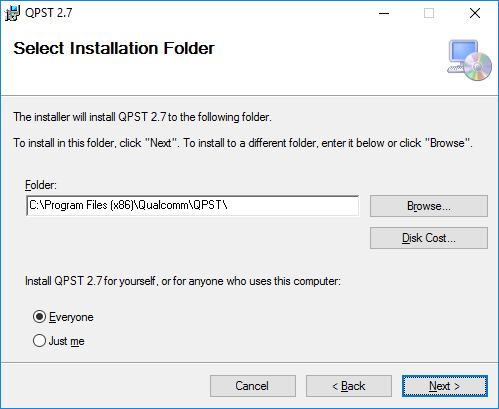The image size is (499, 409).
Task: Click the Just me label text
Action: [67, 341]
